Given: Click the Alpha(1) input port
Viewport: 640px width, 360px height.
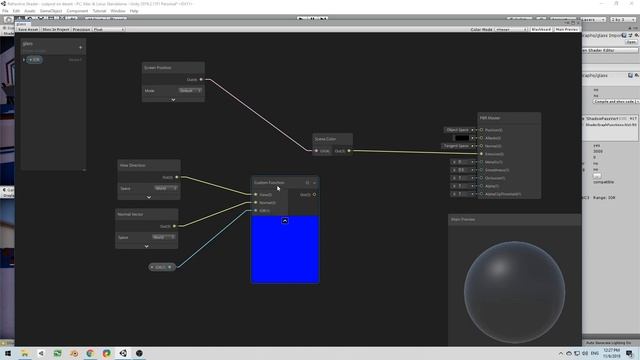Looking at the screenshot, I should [x=481, y=186].
